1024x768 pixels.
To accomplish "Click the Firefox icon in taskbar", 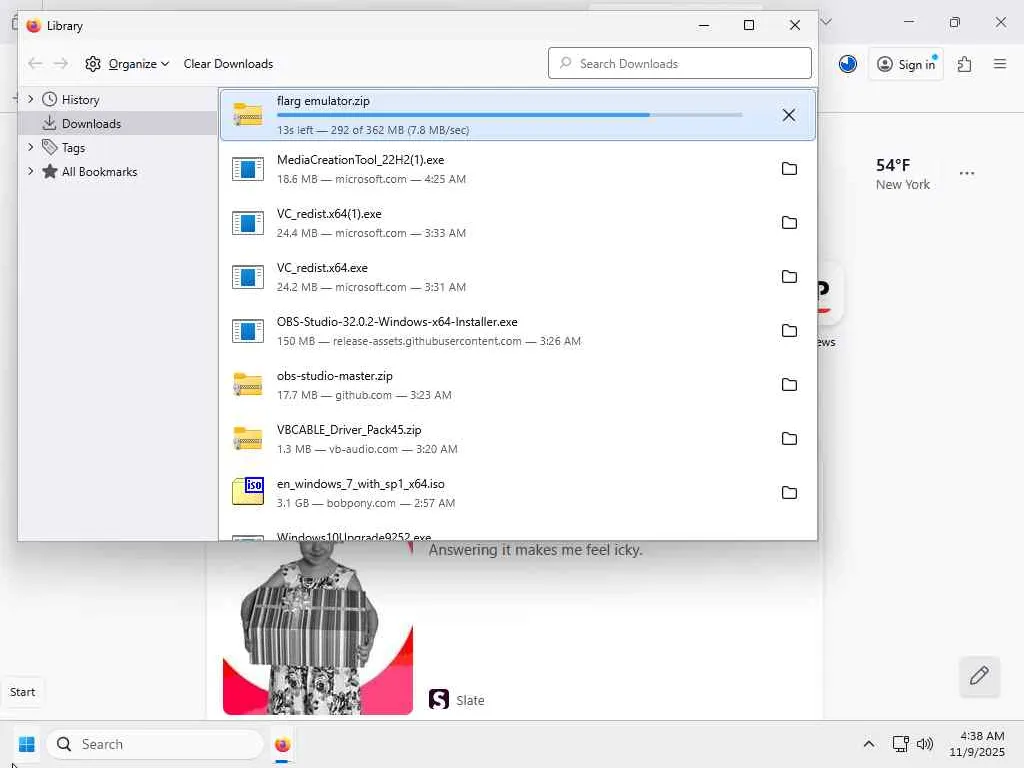I will point(282,744).
